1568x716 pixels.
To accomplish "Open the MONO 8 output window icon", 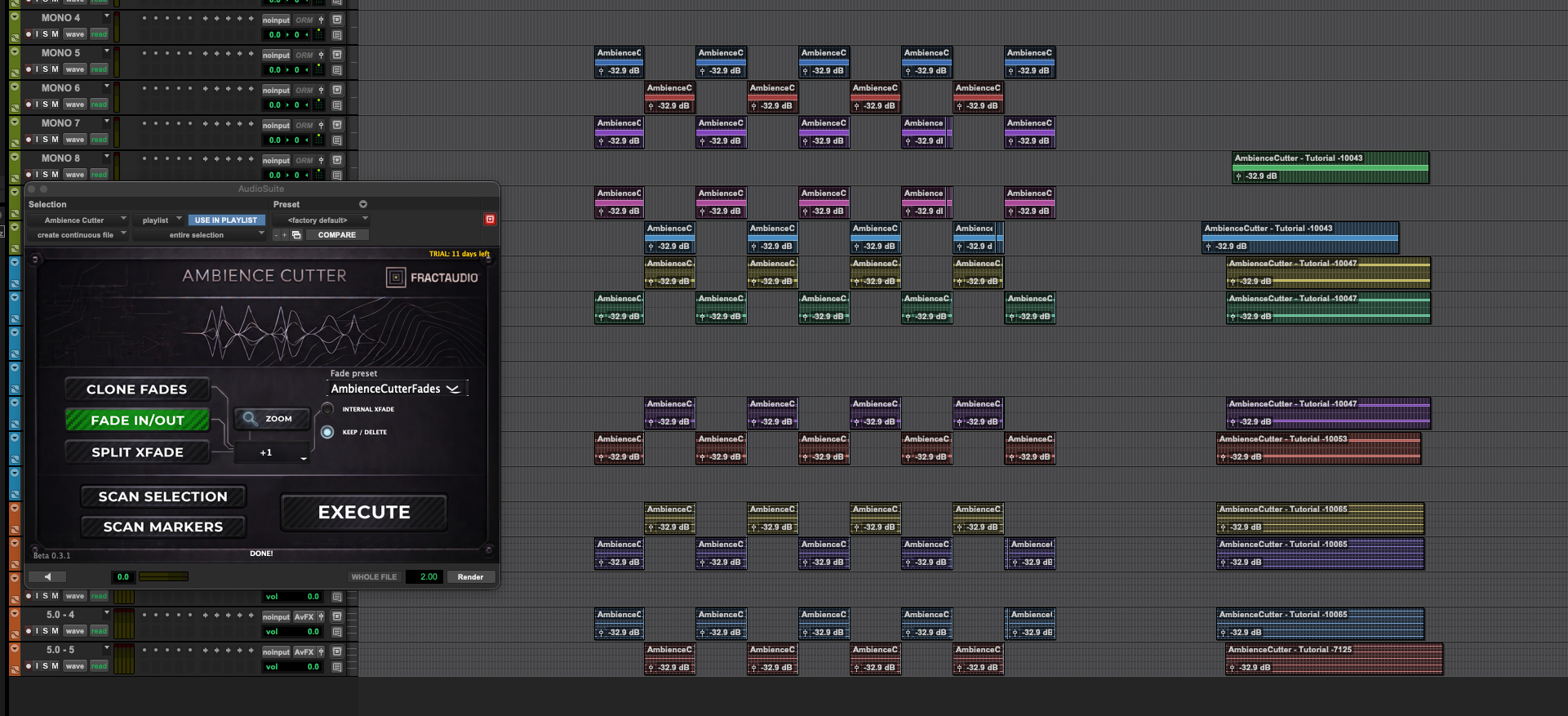I will [x=337, y=160].
